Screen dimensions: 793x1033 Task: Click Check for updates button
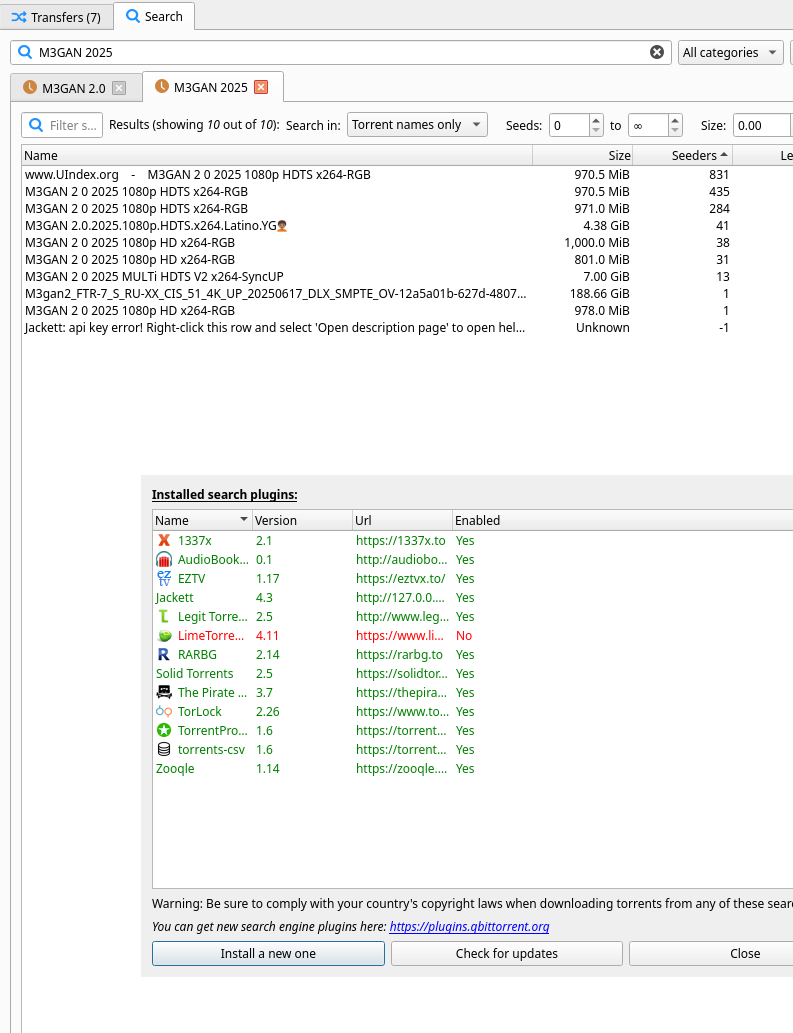tap(506, 953)
